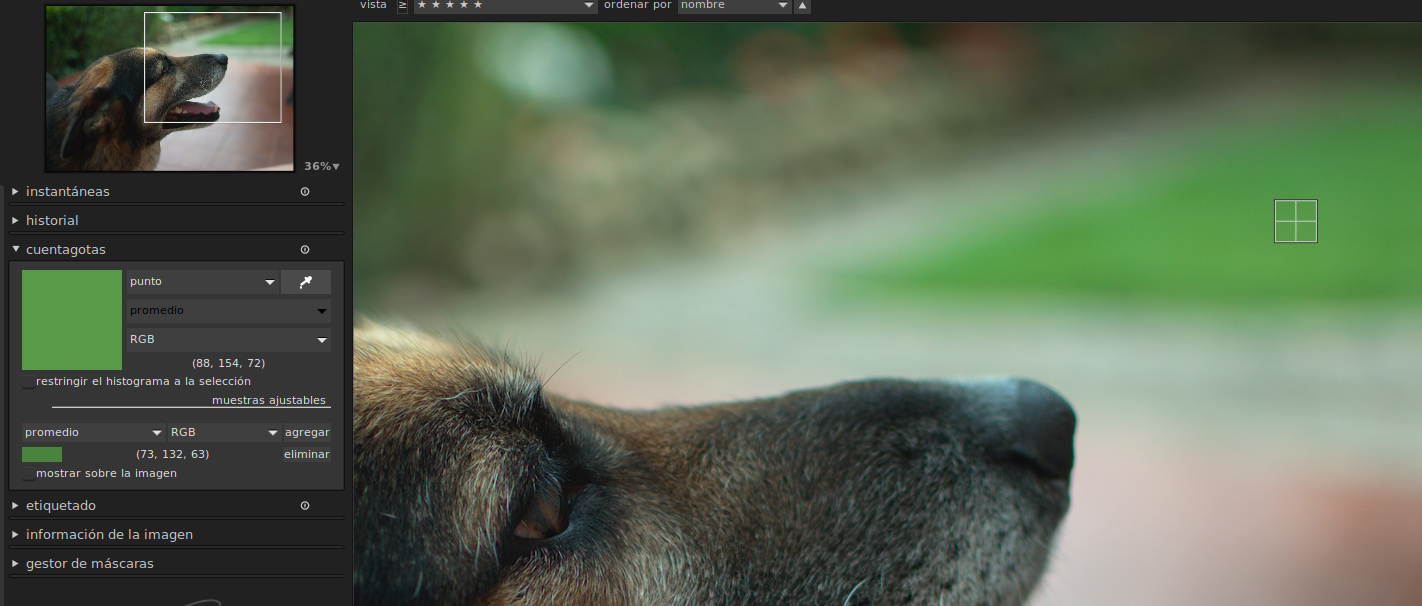The width and height of the screenshot is (1422, 606).
Task: Open the star rating filter dropdown
Action: pyautogui.click(x=505, y=5)
